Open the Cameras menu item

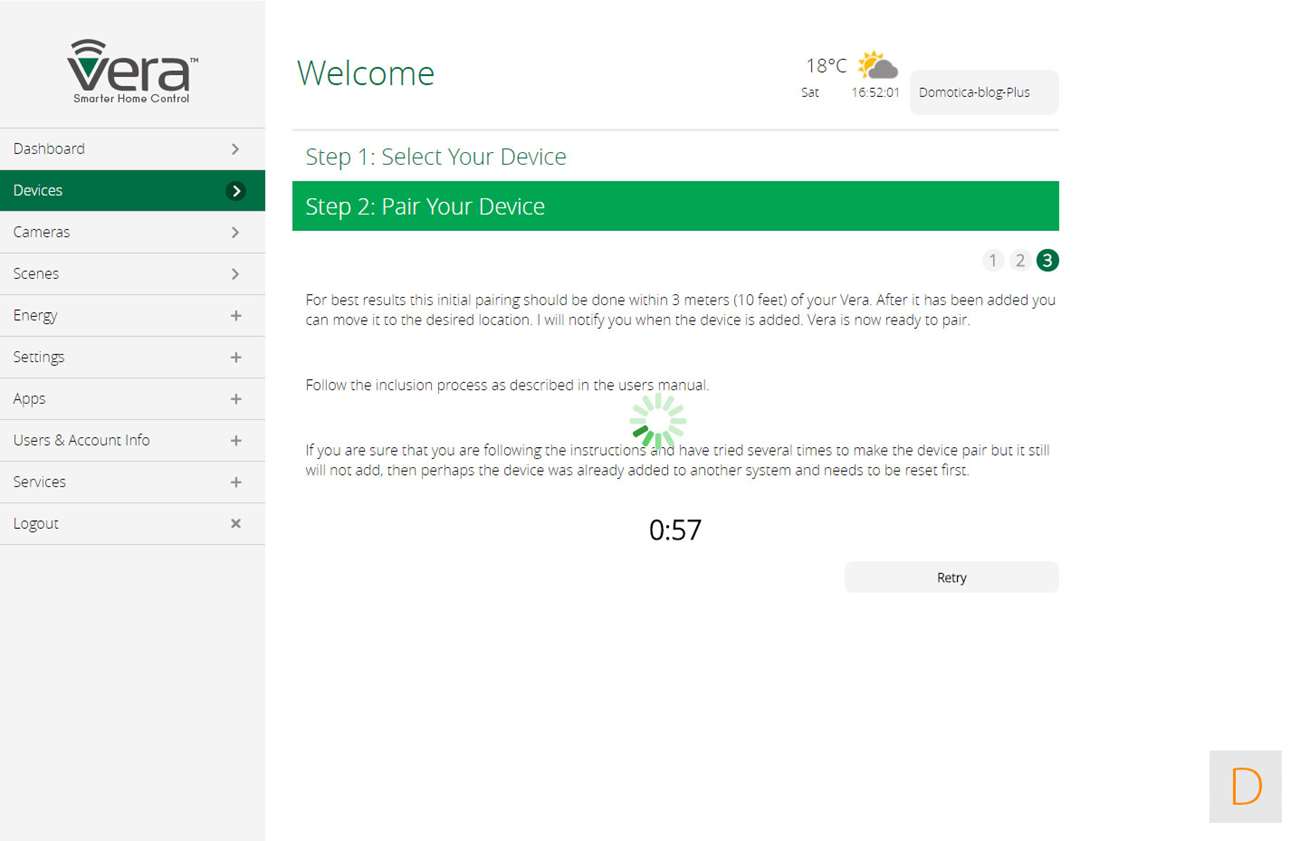[42, 232]
